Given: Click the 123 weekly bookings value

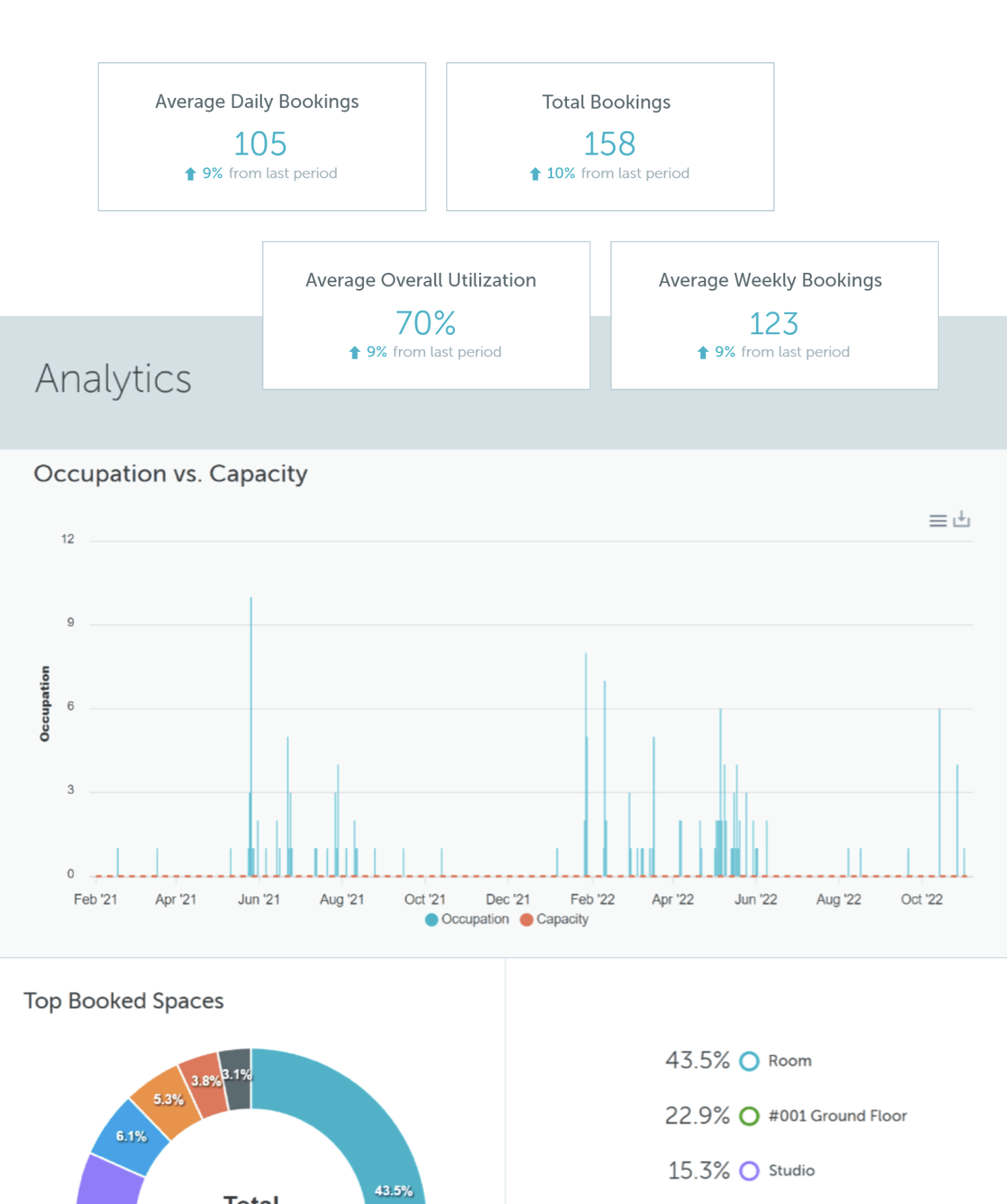Looking at the screenshot, I should [x=774, y=323].
